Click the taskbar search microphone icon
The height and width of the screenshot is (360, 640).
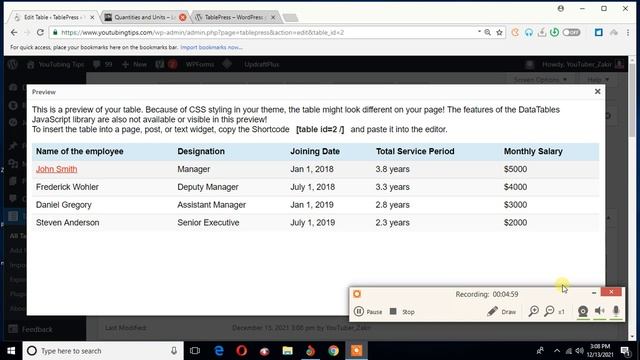(174, 351)
